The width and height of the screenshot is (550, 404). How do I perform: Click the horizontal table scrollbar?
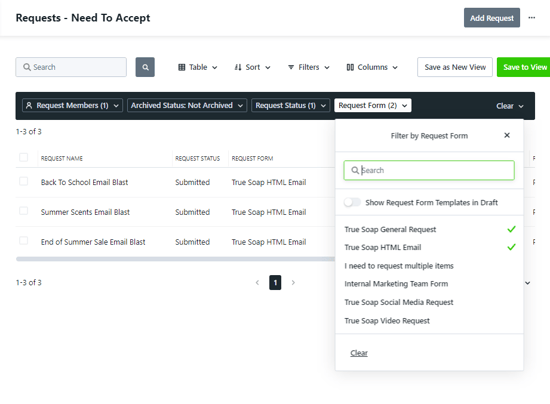click(175, 259)
